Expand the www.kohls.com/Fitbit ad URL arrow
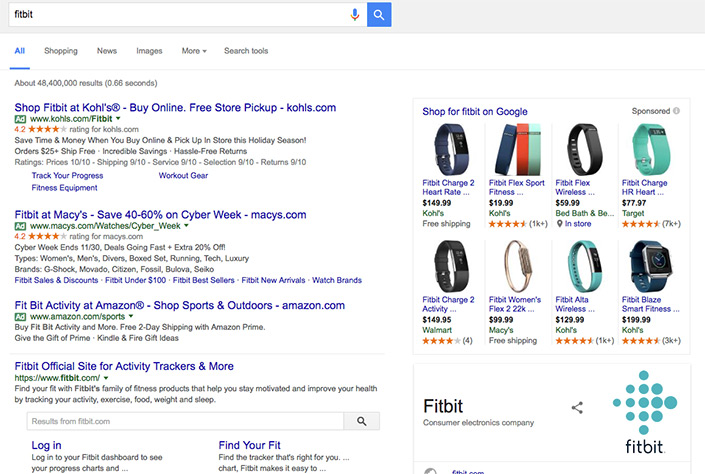The height and width of the screenshot is (474, 705). pyautogui.click(x=118, y=119)
